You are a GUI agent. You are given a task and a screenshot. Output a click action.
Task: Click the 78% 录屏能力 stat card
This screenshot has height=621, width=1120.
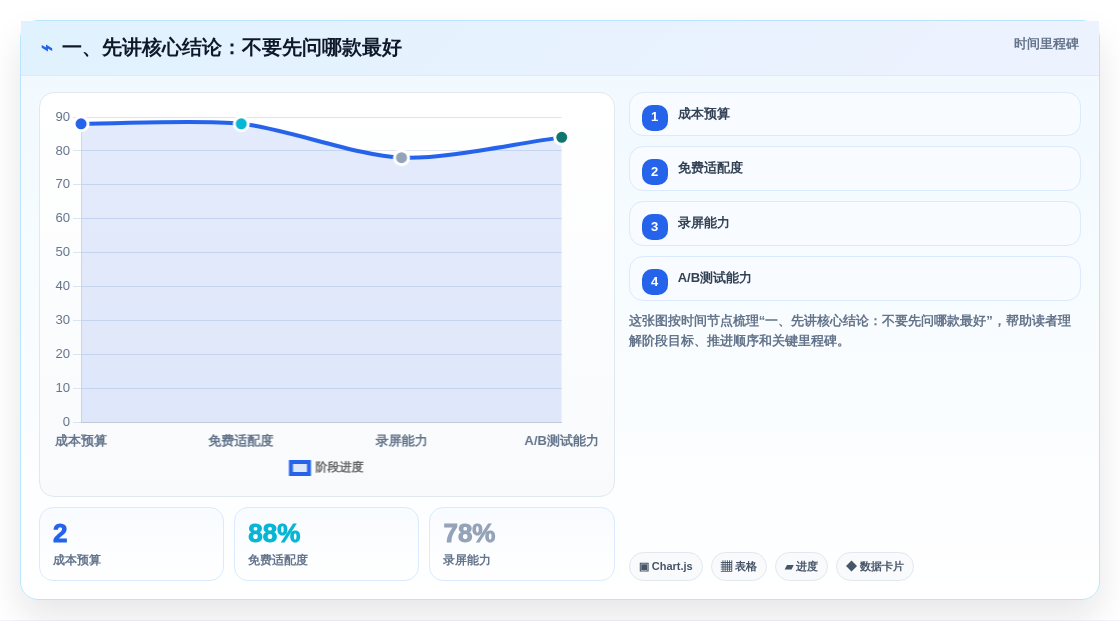(x=521, y=544)
